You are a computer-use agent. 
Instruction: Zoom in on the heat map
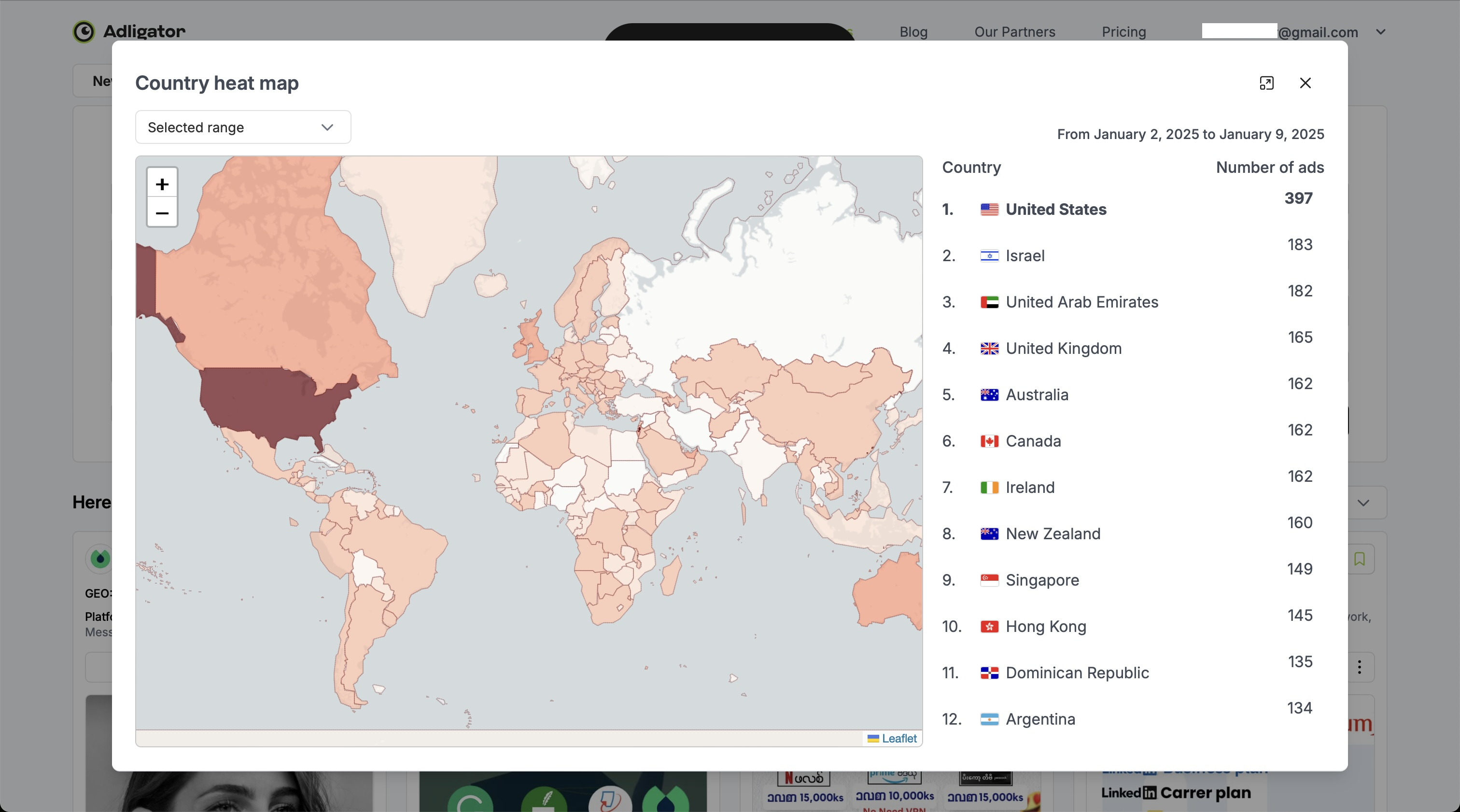click(162, 183)
